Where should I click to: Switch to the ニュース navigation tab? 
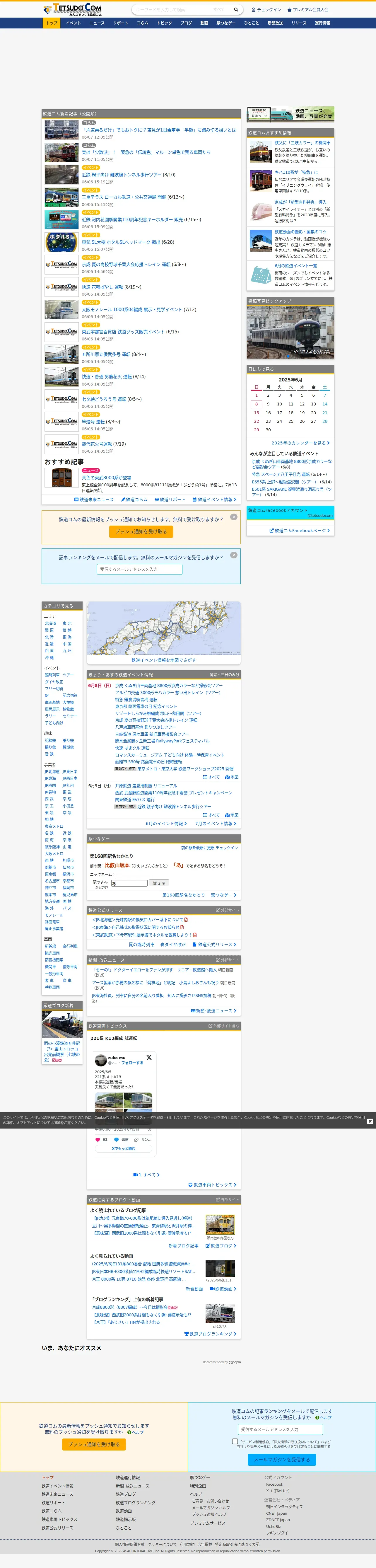pyautogui.click(x=97, y=23)
